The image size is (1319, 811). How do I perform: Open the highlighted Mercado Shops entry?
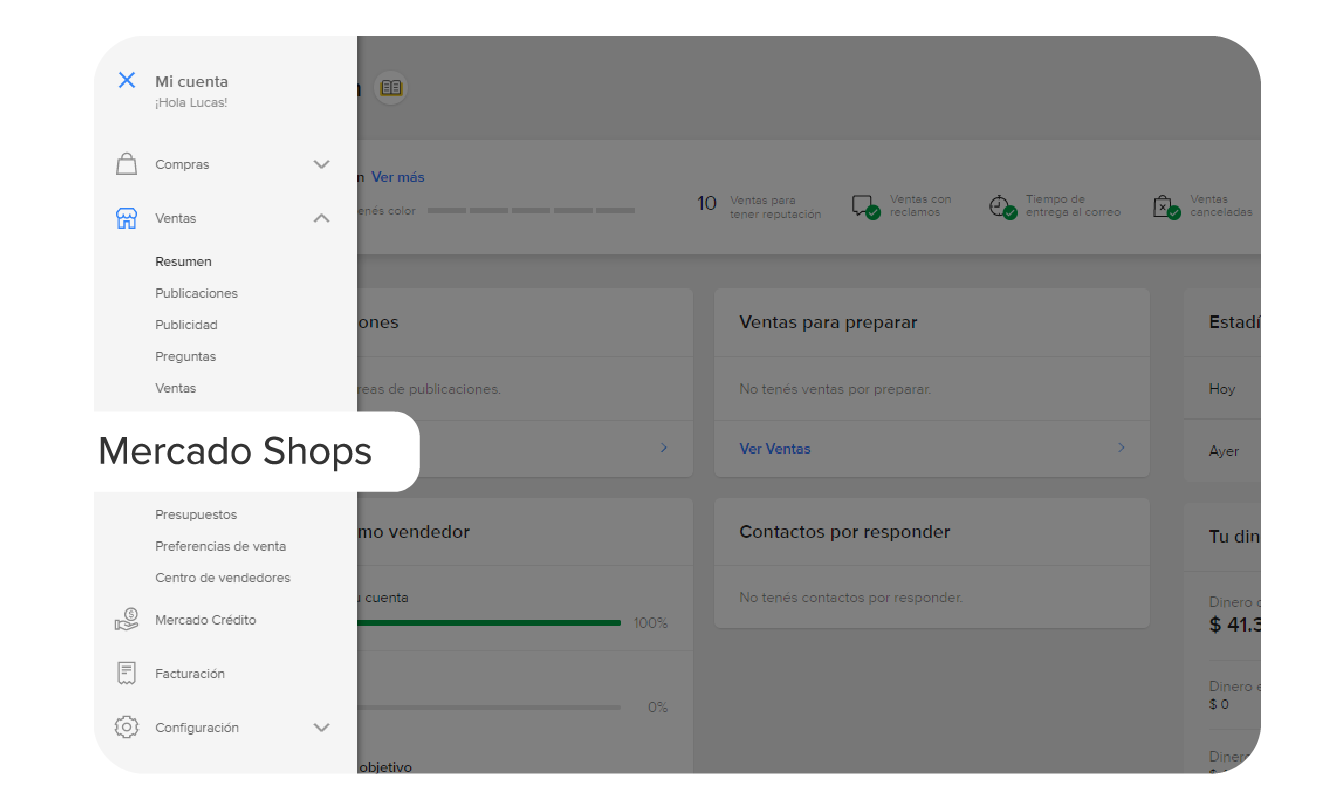click(235, 451)
